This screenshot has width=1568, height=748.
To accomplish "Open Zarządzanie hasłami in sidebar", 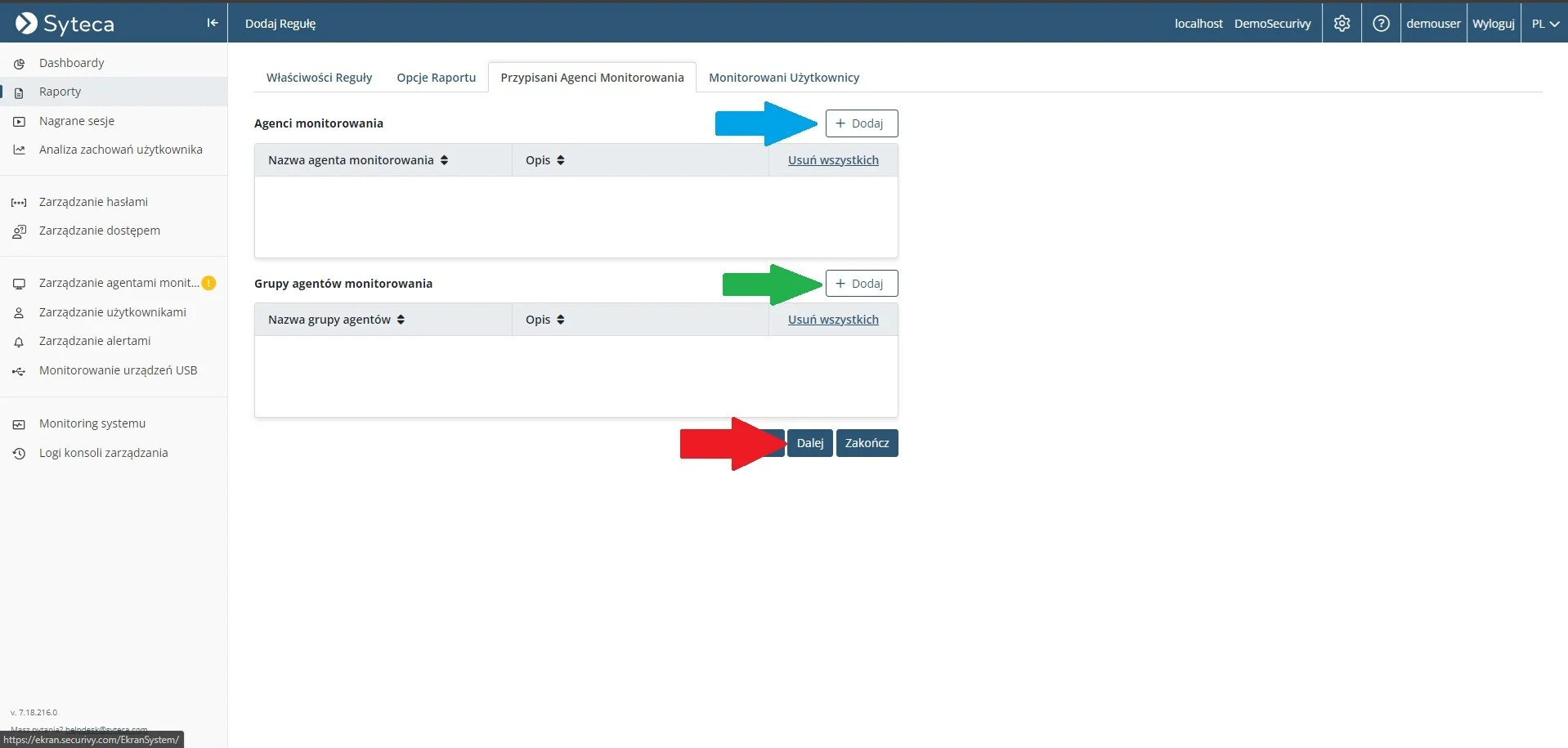I will point(93,202).
